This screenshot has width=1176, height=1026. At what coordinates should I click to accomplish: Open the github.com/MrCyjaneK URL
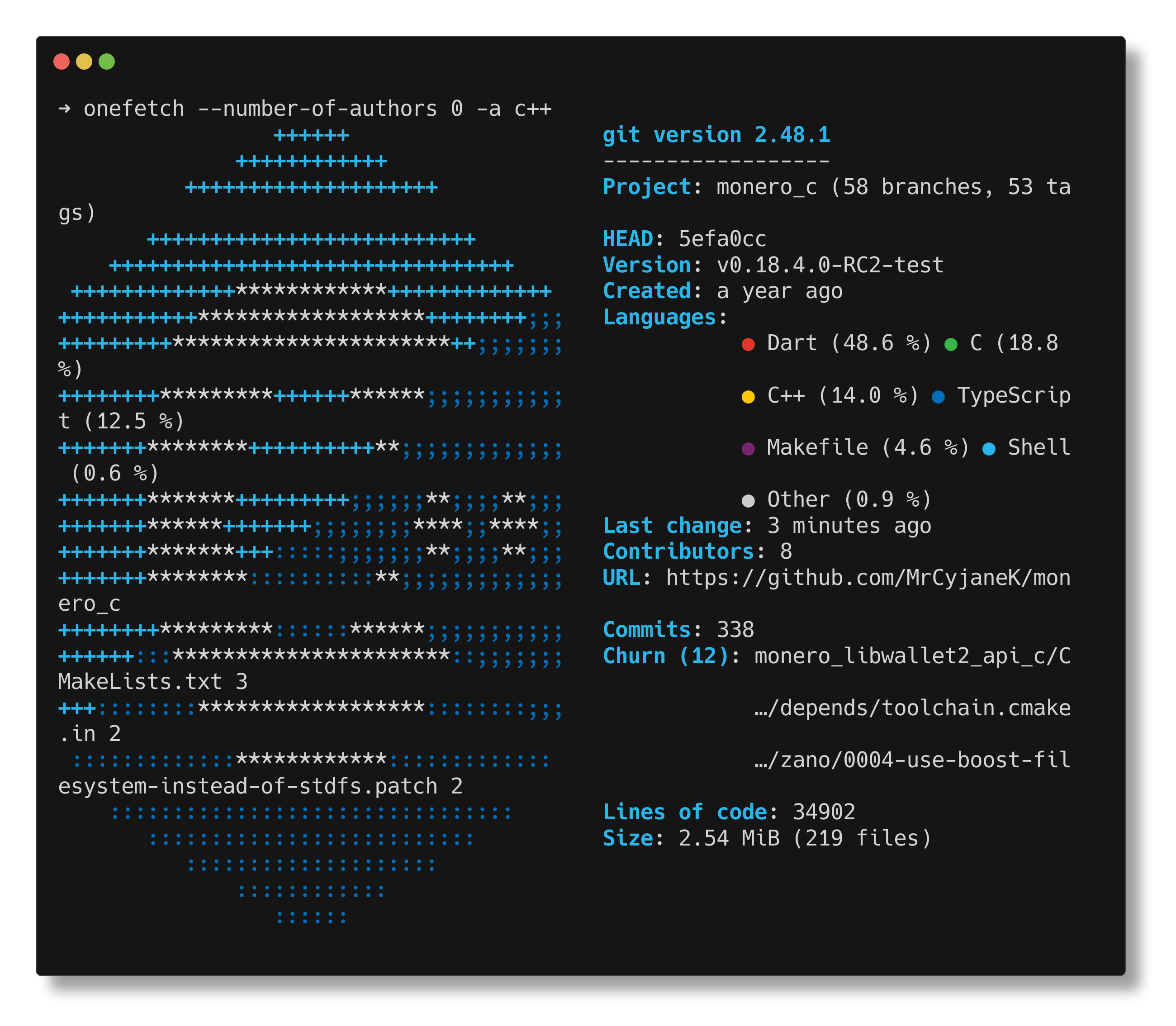(868, 578)
